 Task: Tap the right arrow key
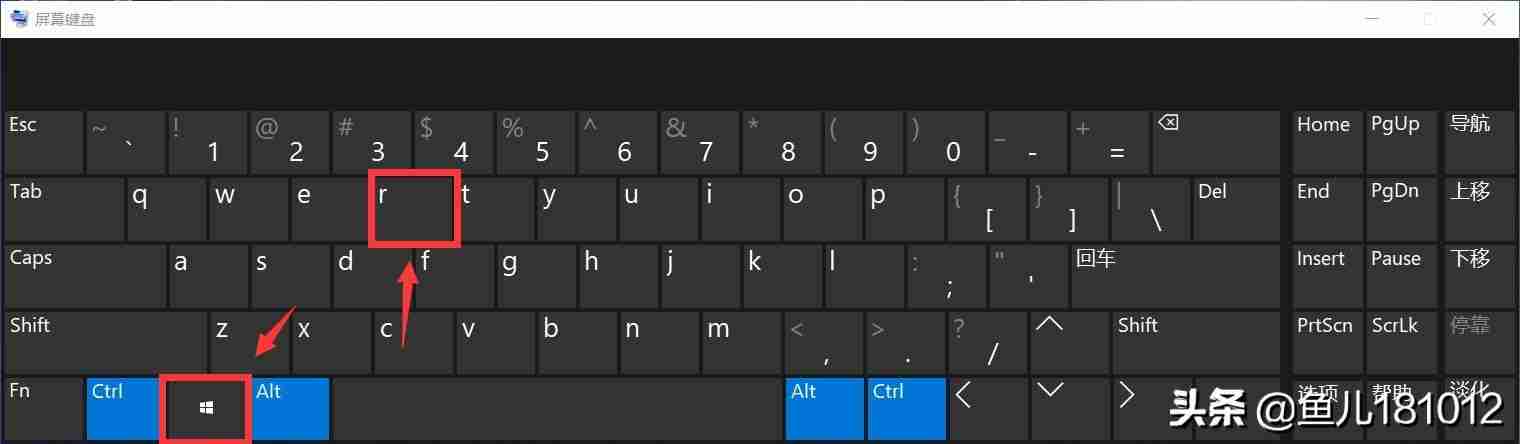[1152, 408]
